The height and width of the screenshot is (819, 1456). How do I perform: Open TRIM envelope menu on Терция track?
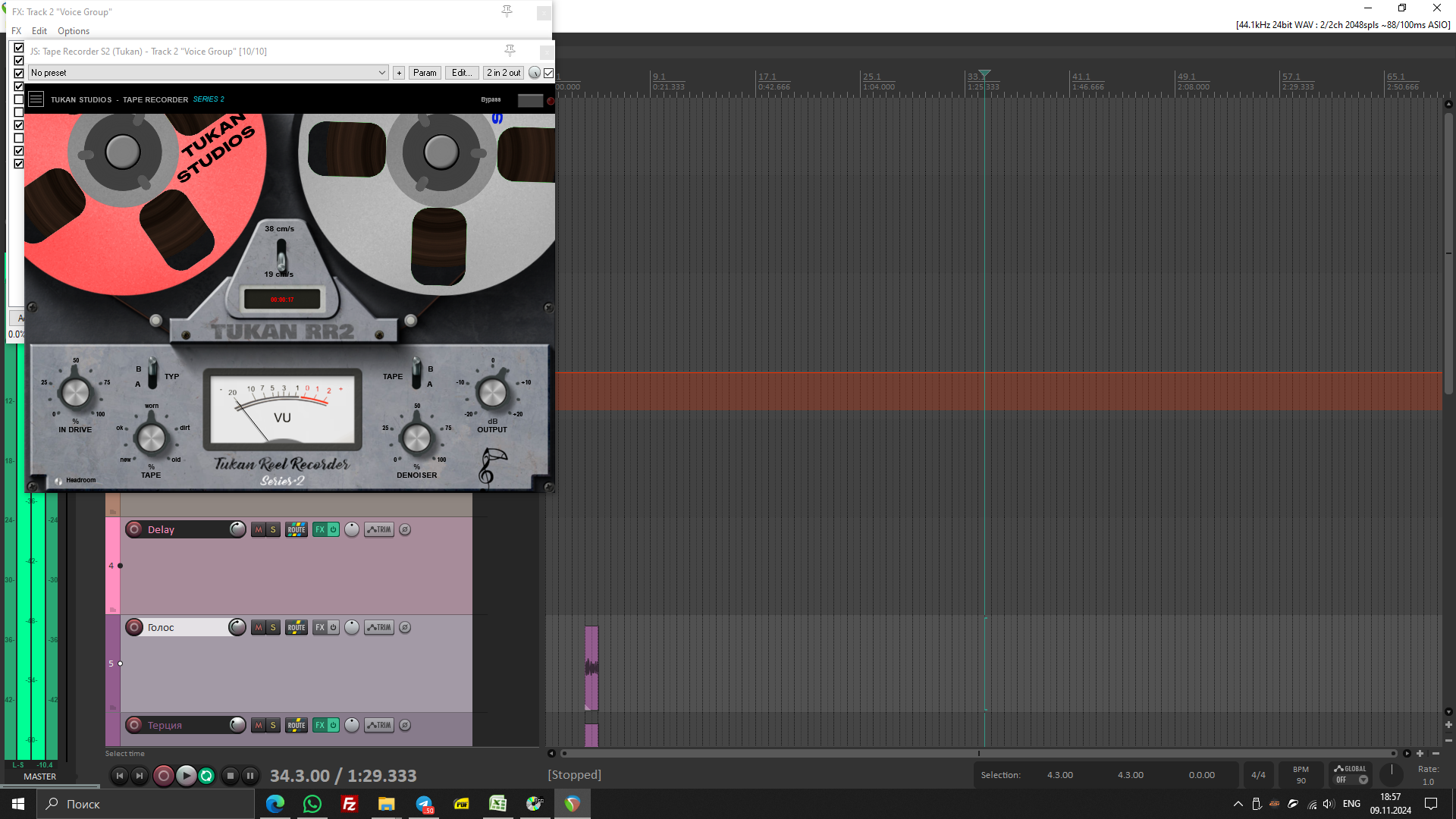tap(379, 725)
